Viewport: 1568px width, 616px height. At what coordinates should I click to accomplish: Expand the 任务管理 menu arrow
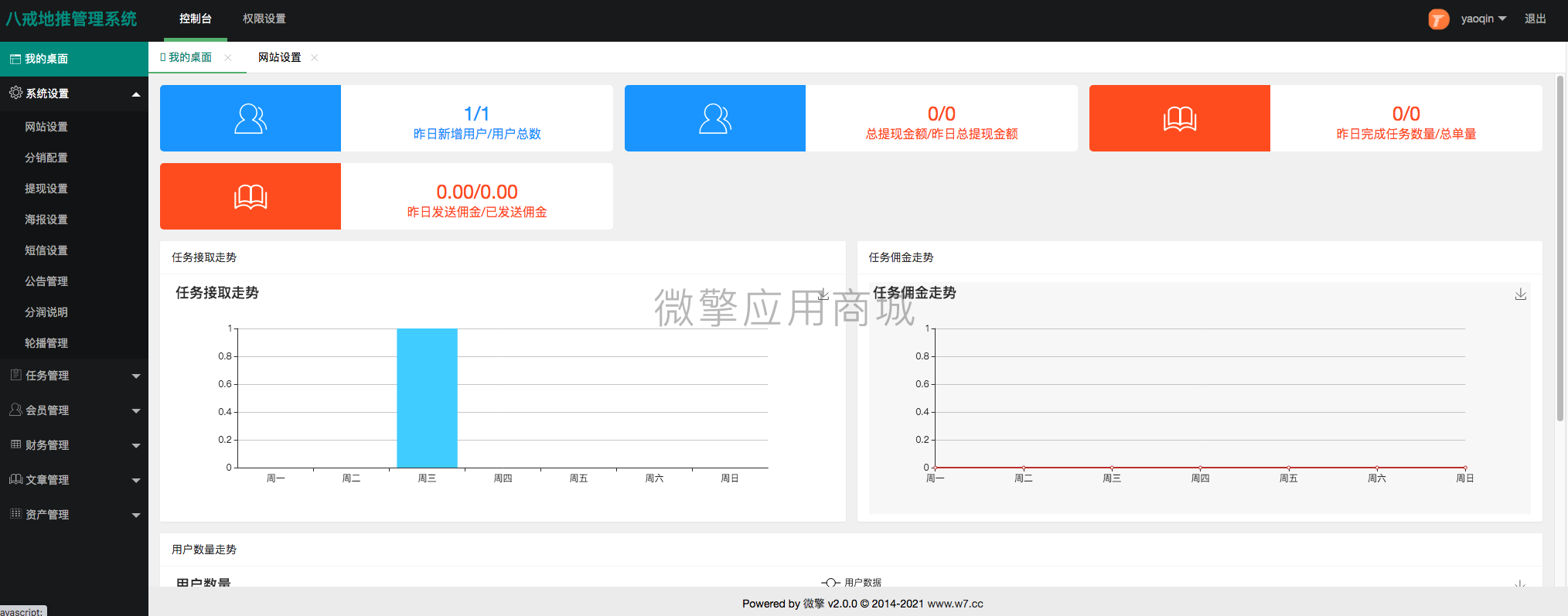136,376
